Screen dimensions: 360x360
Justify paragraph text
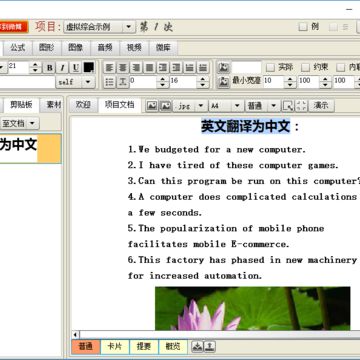149,68
